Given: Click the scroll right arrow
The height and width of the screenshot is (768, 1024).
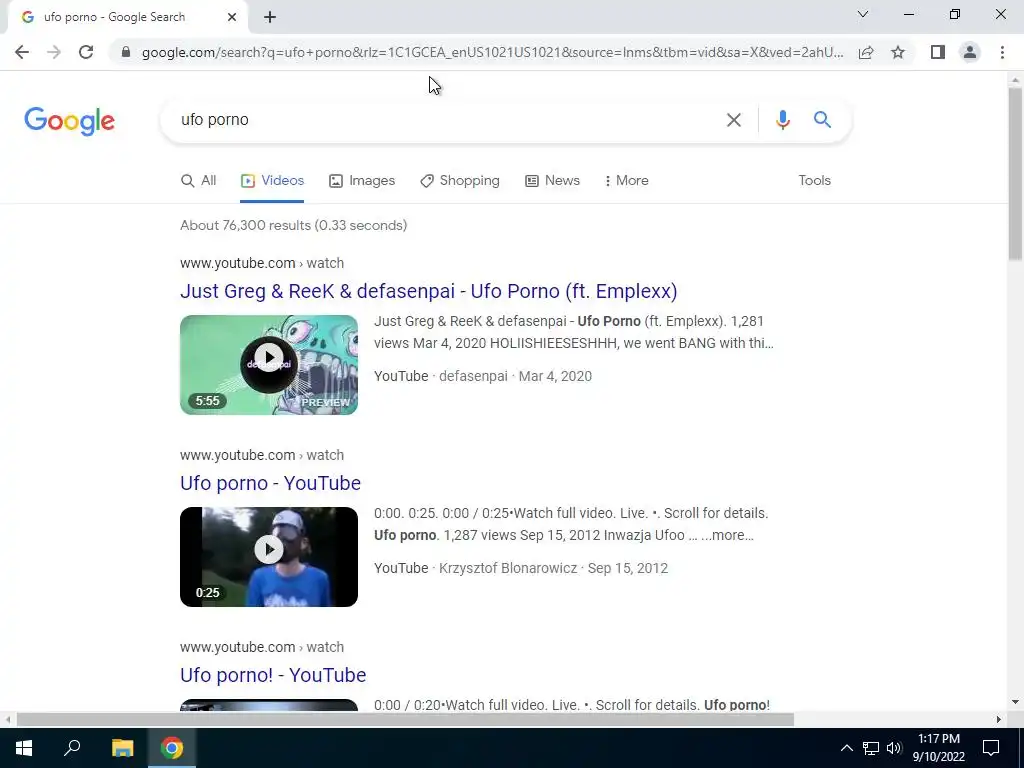Looking at the screenshot, I should point(999,720).
